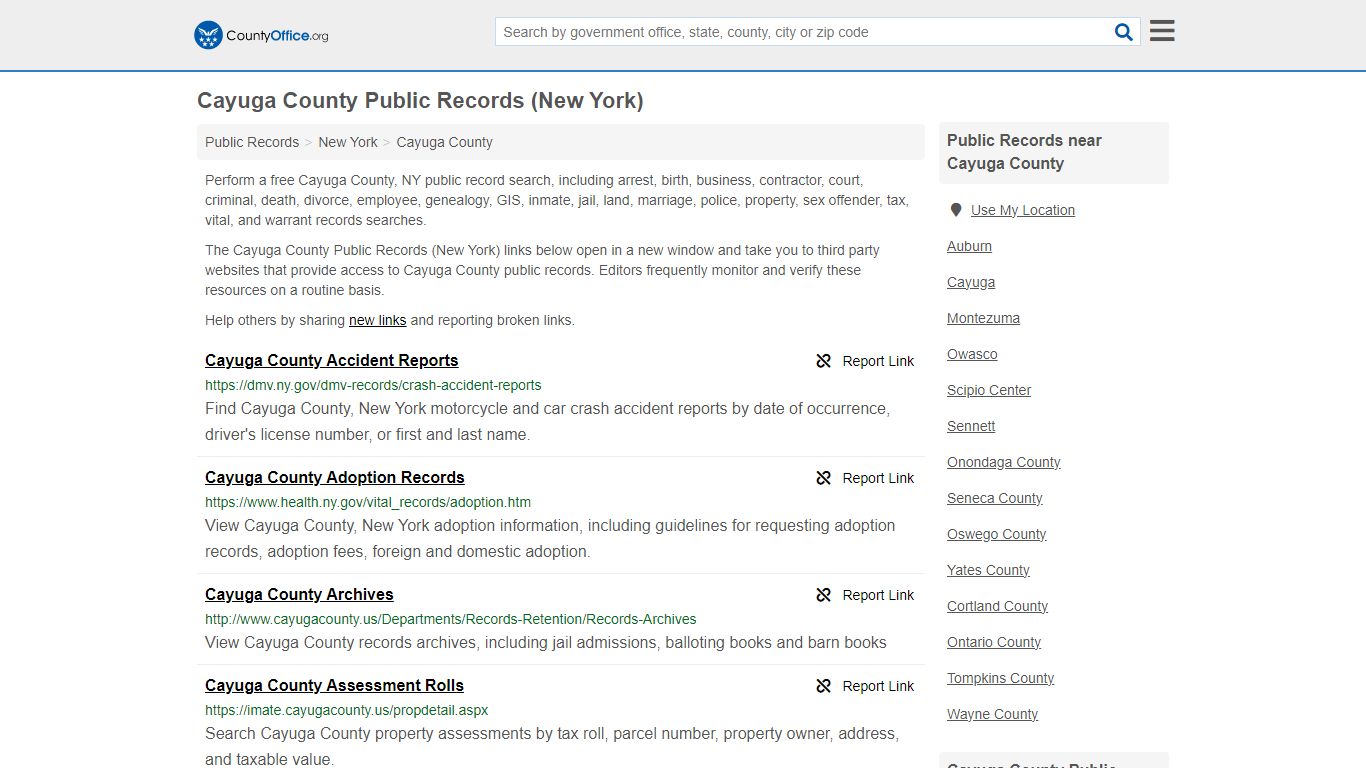The image size is (1366, 768).
Task: Open Cayuga County Adoption Records
Action: click(x=335, y=477)
